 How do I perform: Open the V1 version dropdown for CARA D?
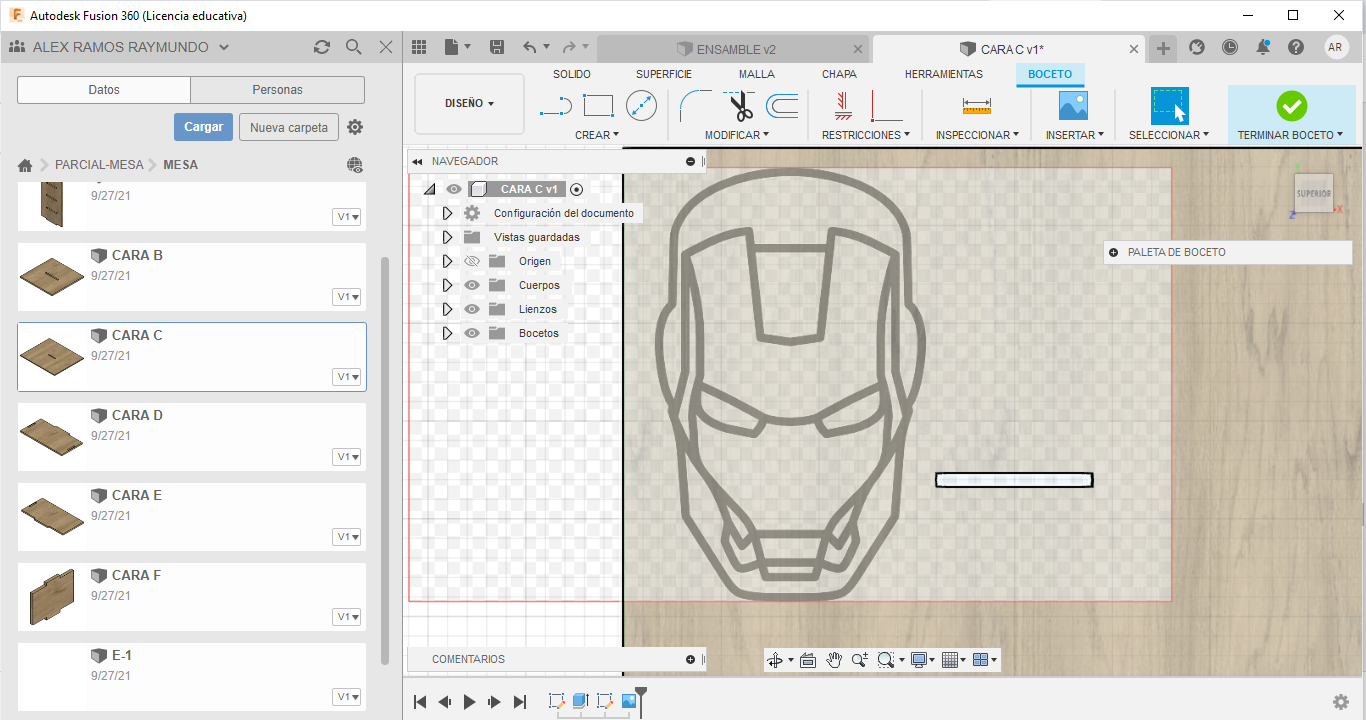(x=347, y=457)
